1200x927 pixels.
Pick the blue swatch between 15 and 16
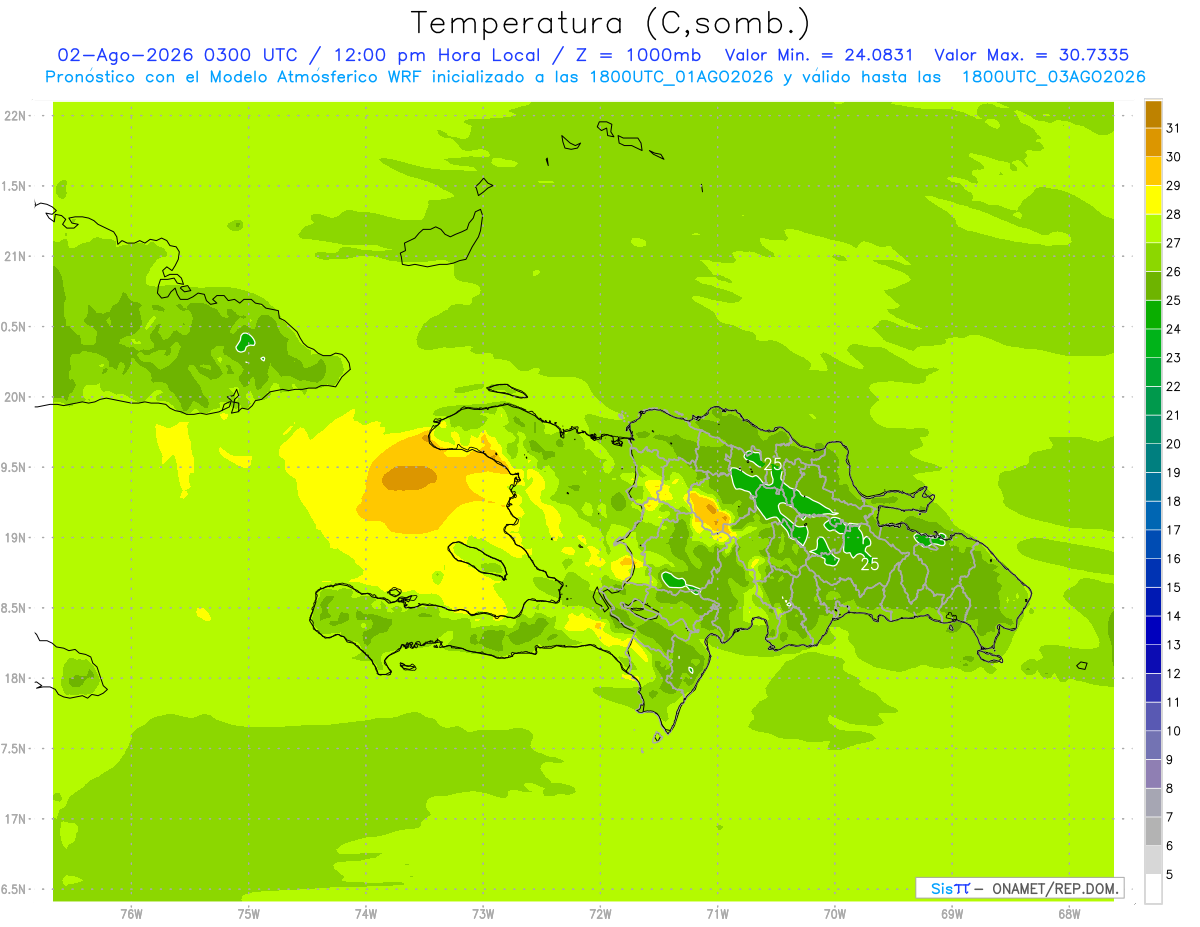point(1153,573)
